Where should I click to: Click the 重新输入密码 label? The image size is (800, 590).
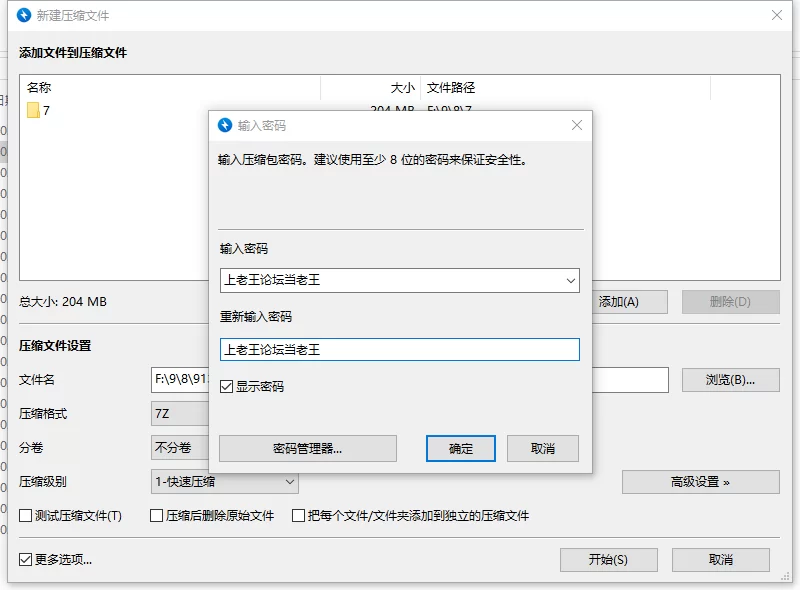(x=256, y=316)
